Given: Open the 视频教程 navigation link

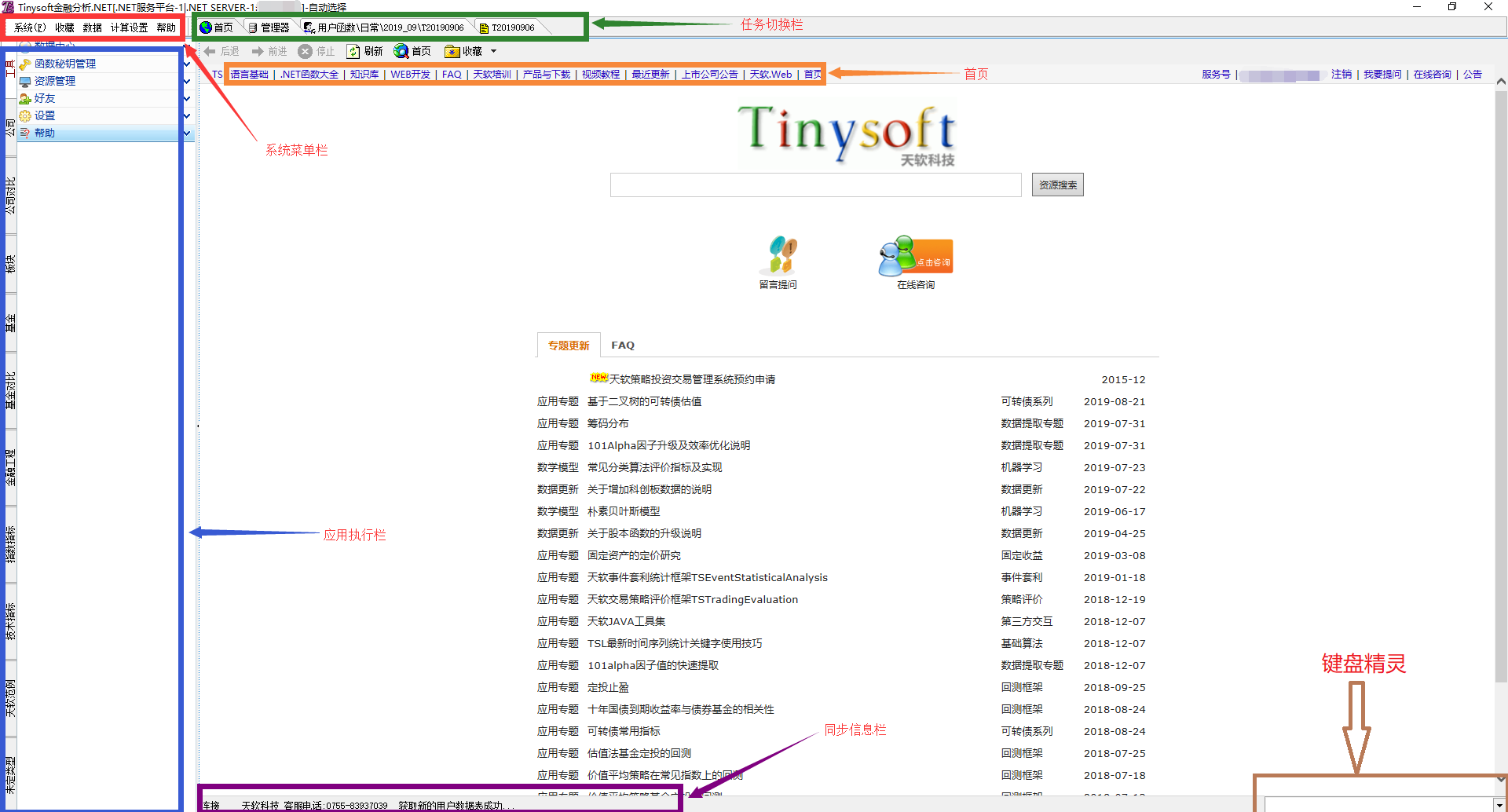Looking at the screenshot, I should 601,75.
